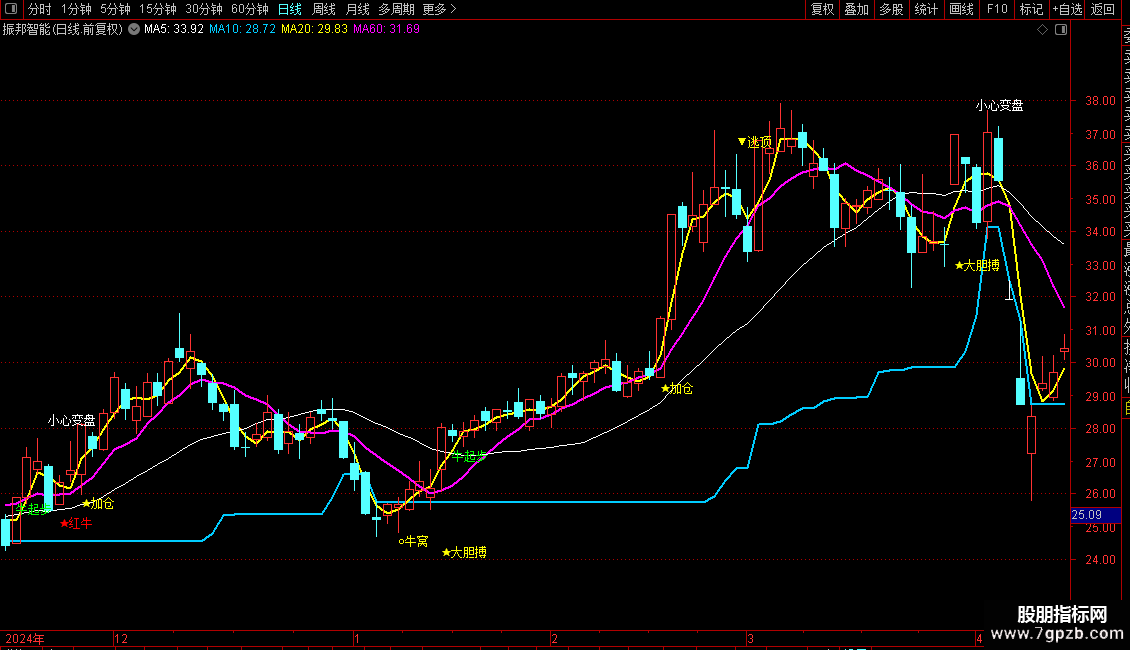Click the MA20: 29.83 label
This screenshot has width=1130, height=650.
coord(314,30)
